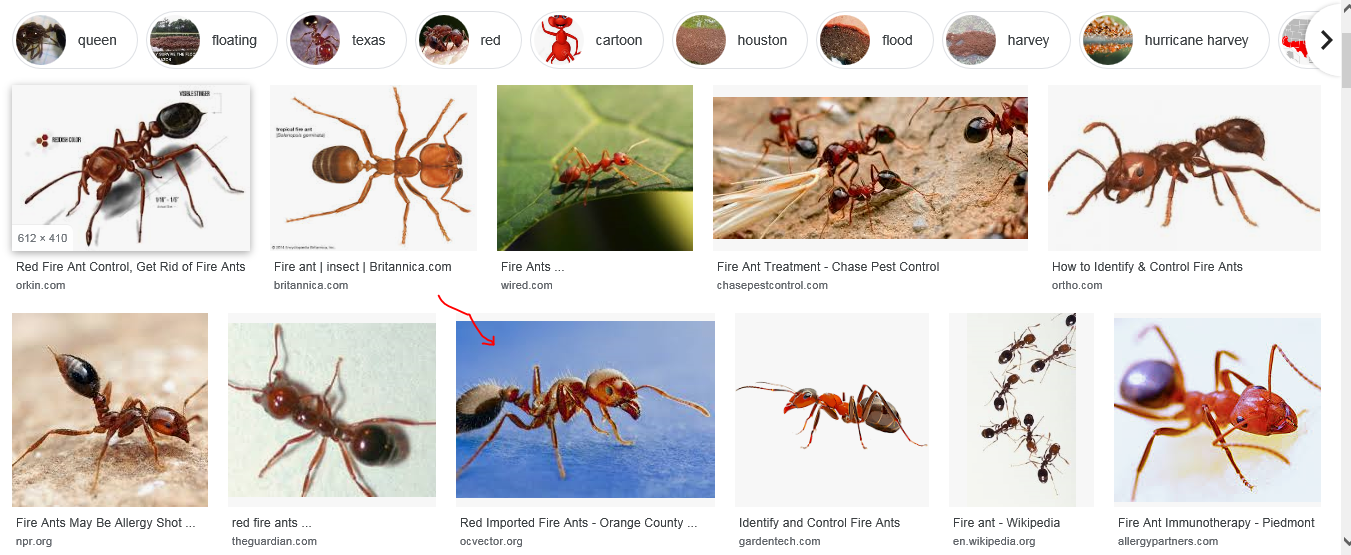Viewport: 1351px width, 555px height.
Task: Open the Orkin red fire ant image
Action: [x=130, y=167]
